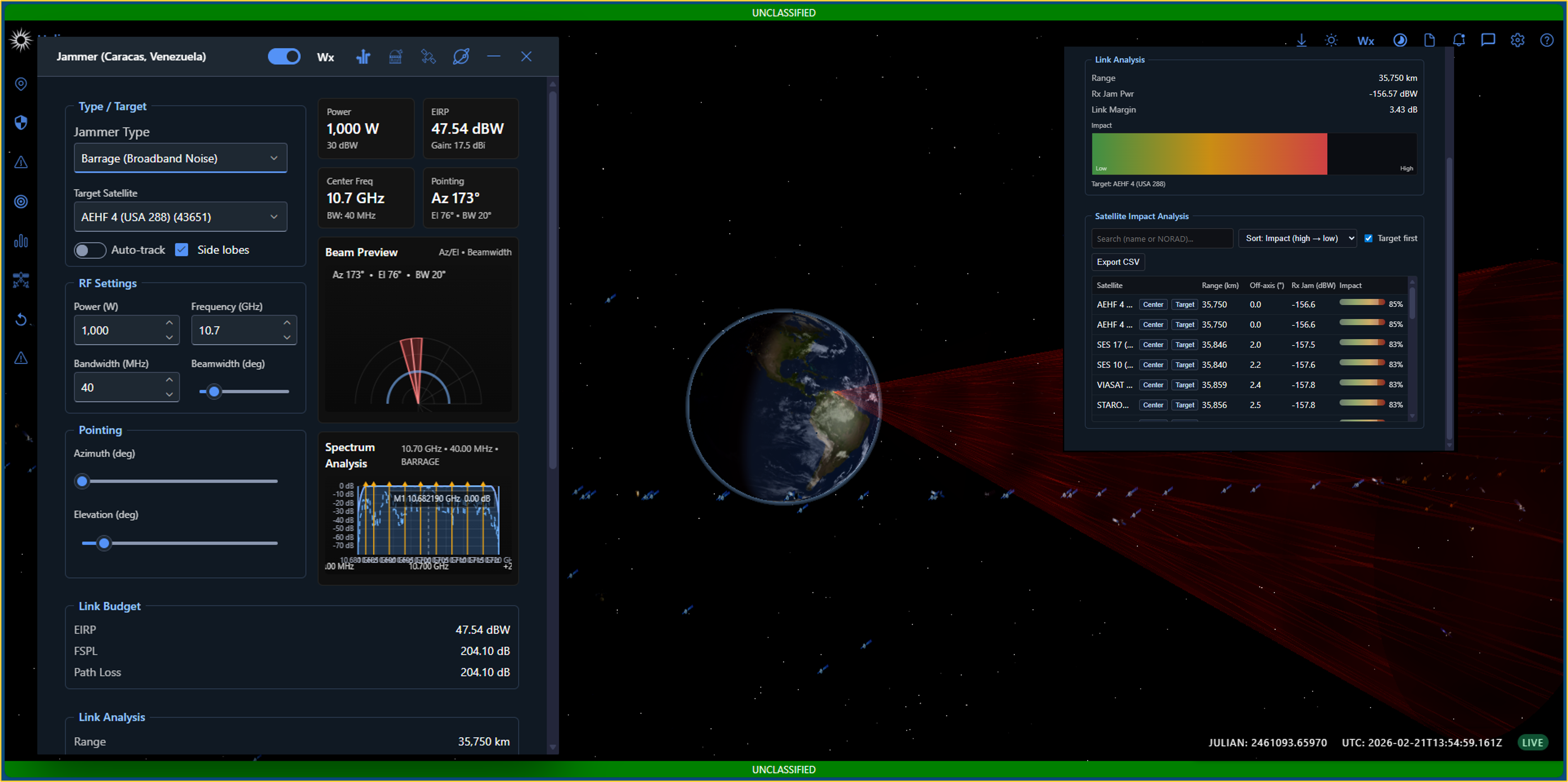Screen dimensions: 1568x782
Task: Open the bar chart icon in left sidebar
Action: pyautogui.click(x=21, y=241)
